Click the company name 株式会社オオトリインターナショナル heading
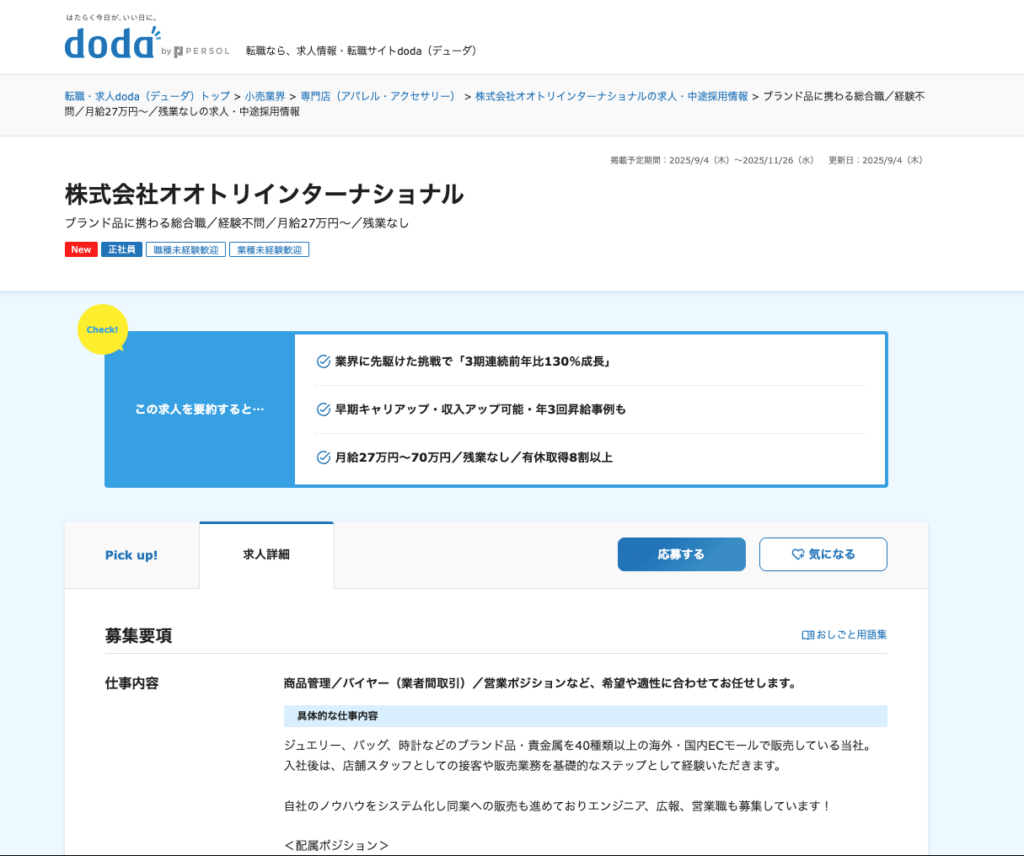Screen dimensions: 1024x856 coord(264,194)
